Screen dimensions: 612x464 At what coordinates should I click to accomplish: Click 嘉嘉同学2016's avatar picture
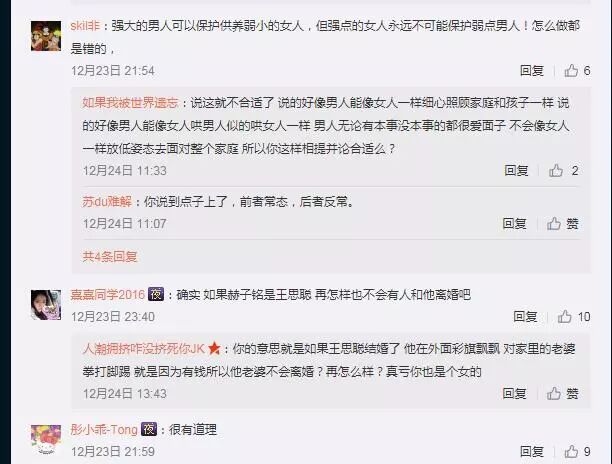(46, 305)
